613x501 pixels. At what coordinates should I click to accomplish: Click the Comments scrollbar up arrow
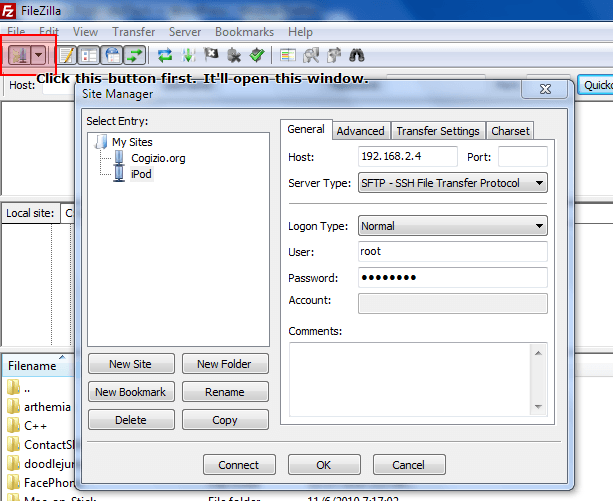pos(538,353)
